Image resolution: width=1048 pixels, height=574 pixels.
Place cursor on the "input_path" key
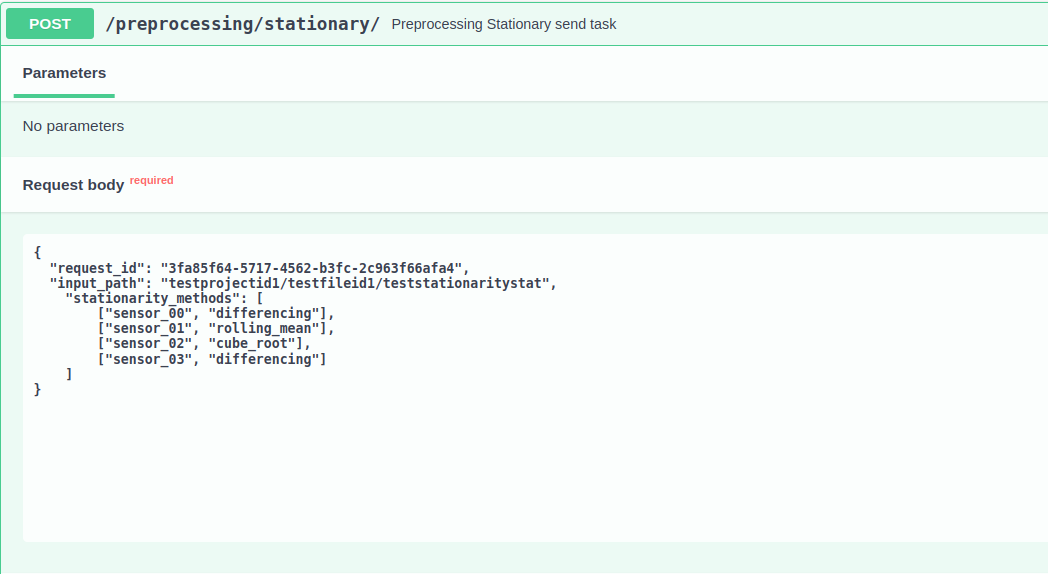point(95,283)
